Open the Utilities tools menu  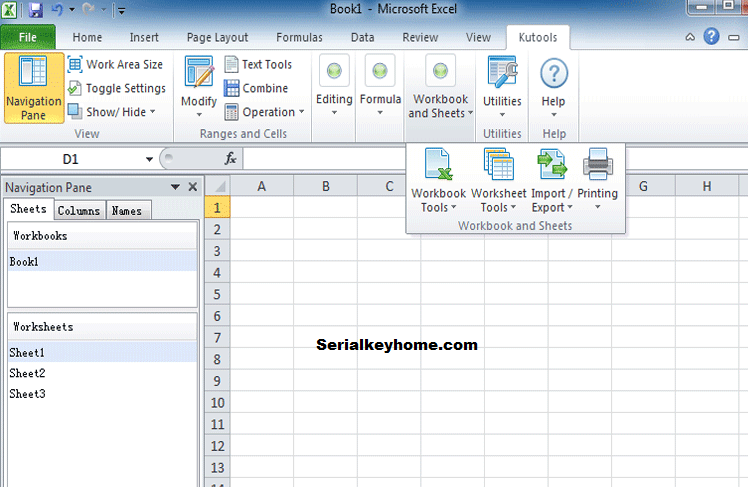(502, 87)
